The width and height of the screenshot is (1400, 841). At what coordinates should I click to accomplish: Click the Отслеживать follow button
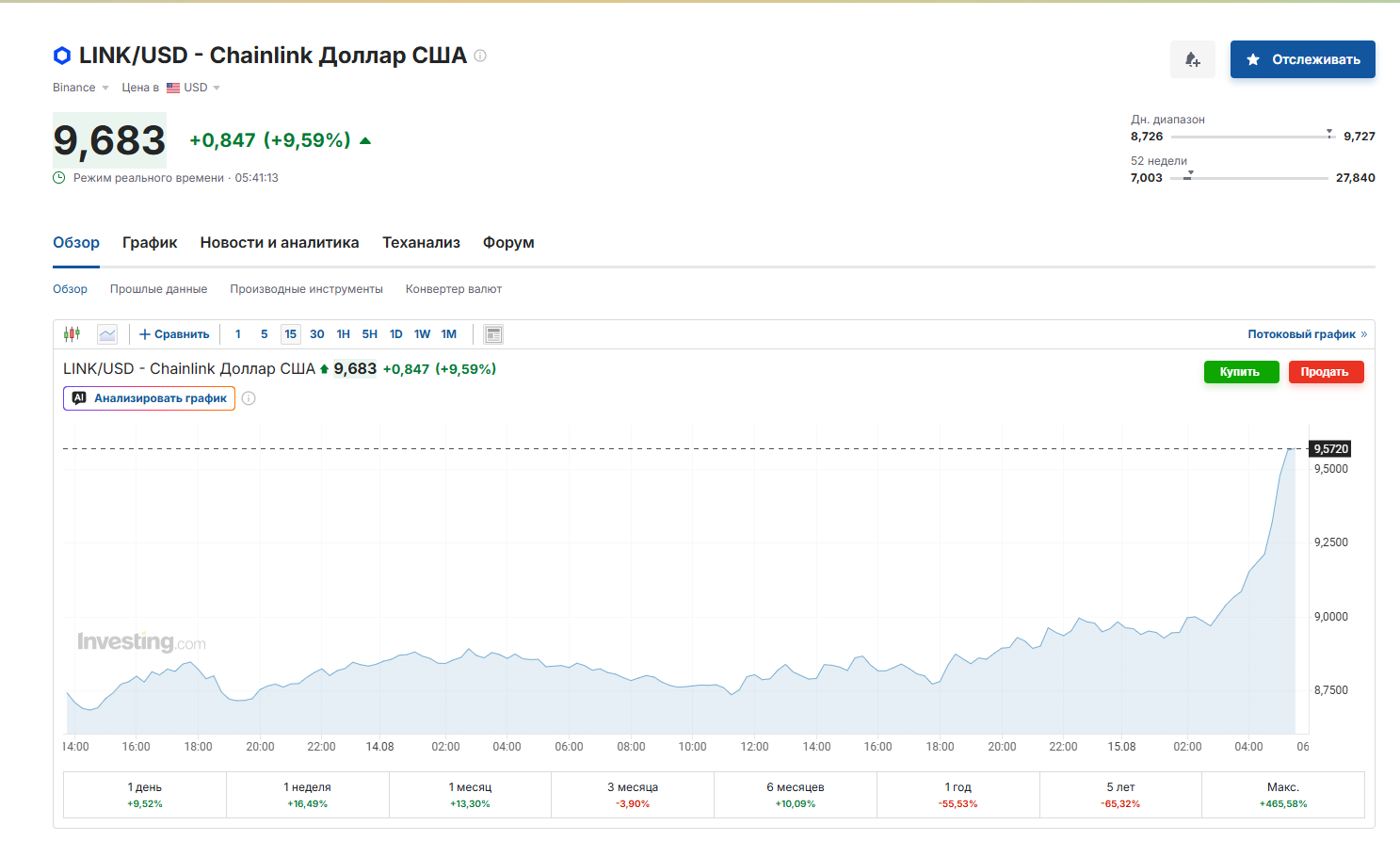click(x=1303, y=59)
